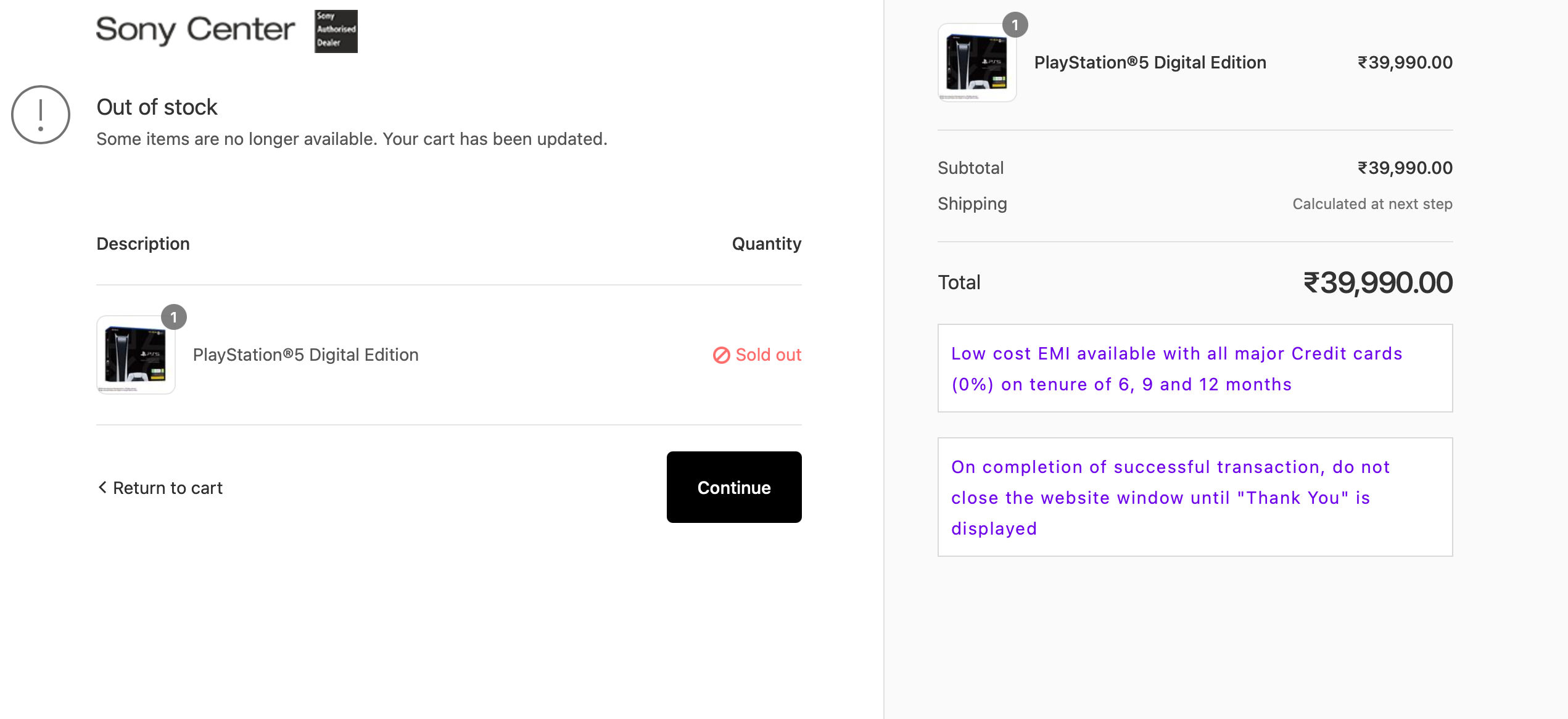
Task: Click the low cost EMI notice box
Action: click(x=1195, y=368)
